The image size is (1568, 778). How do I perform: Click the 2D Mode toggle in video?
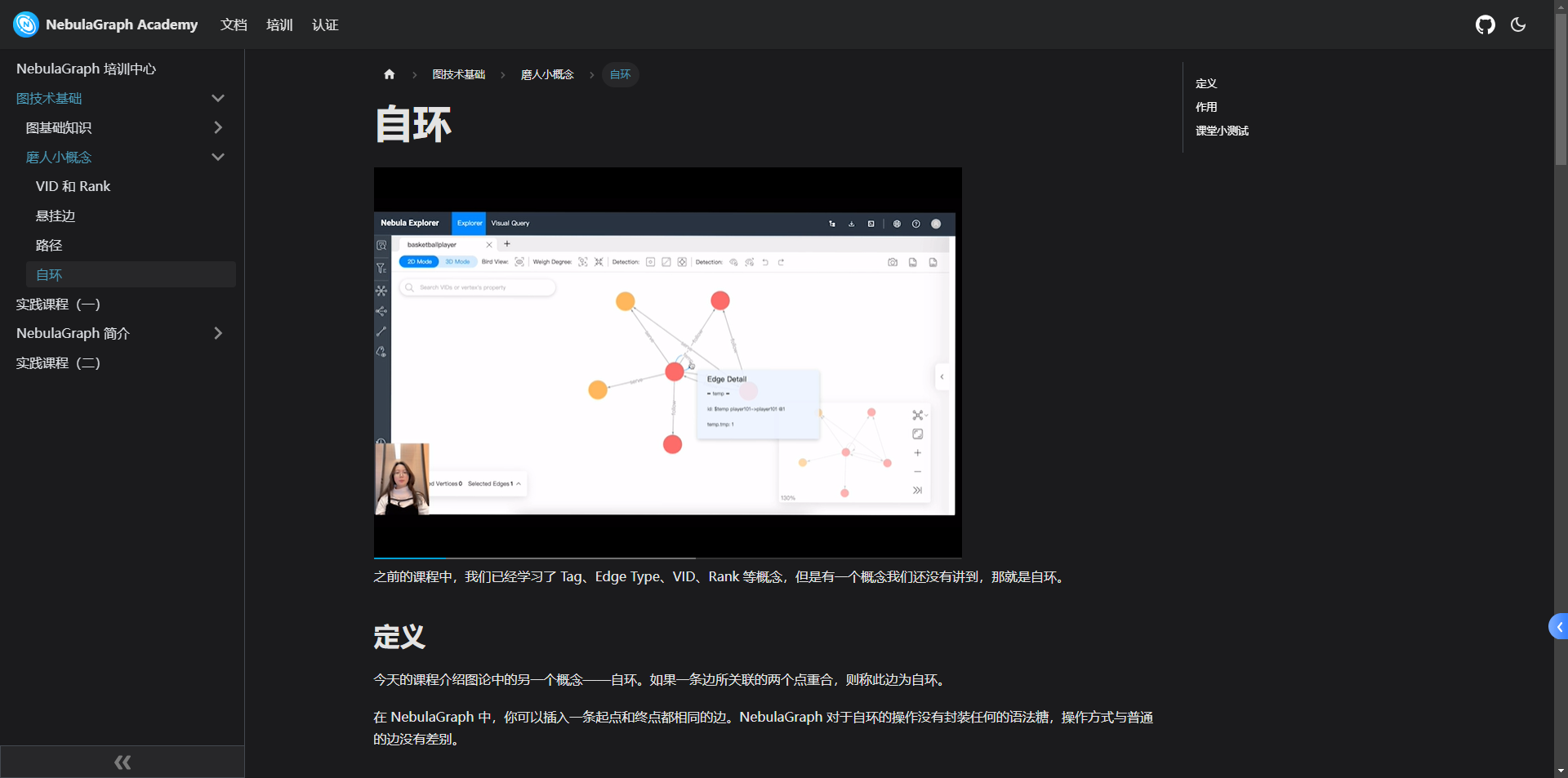pyautogui.click(x=419, y=262)
